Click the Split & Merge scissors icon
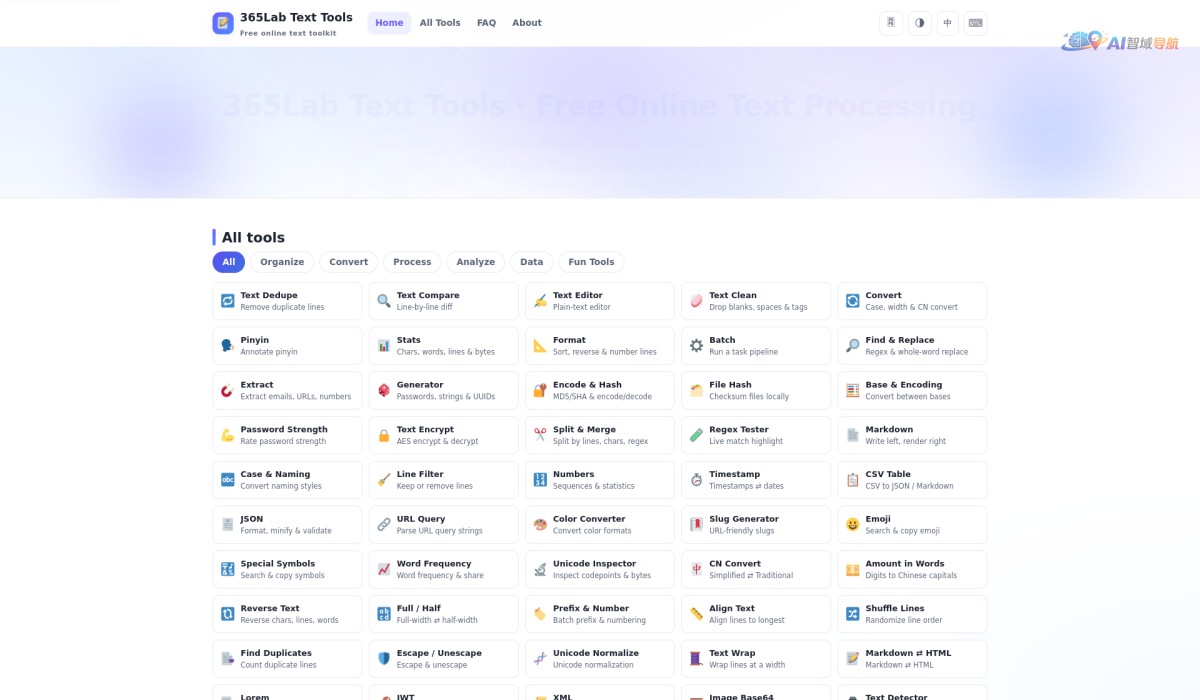 [540, 435]
